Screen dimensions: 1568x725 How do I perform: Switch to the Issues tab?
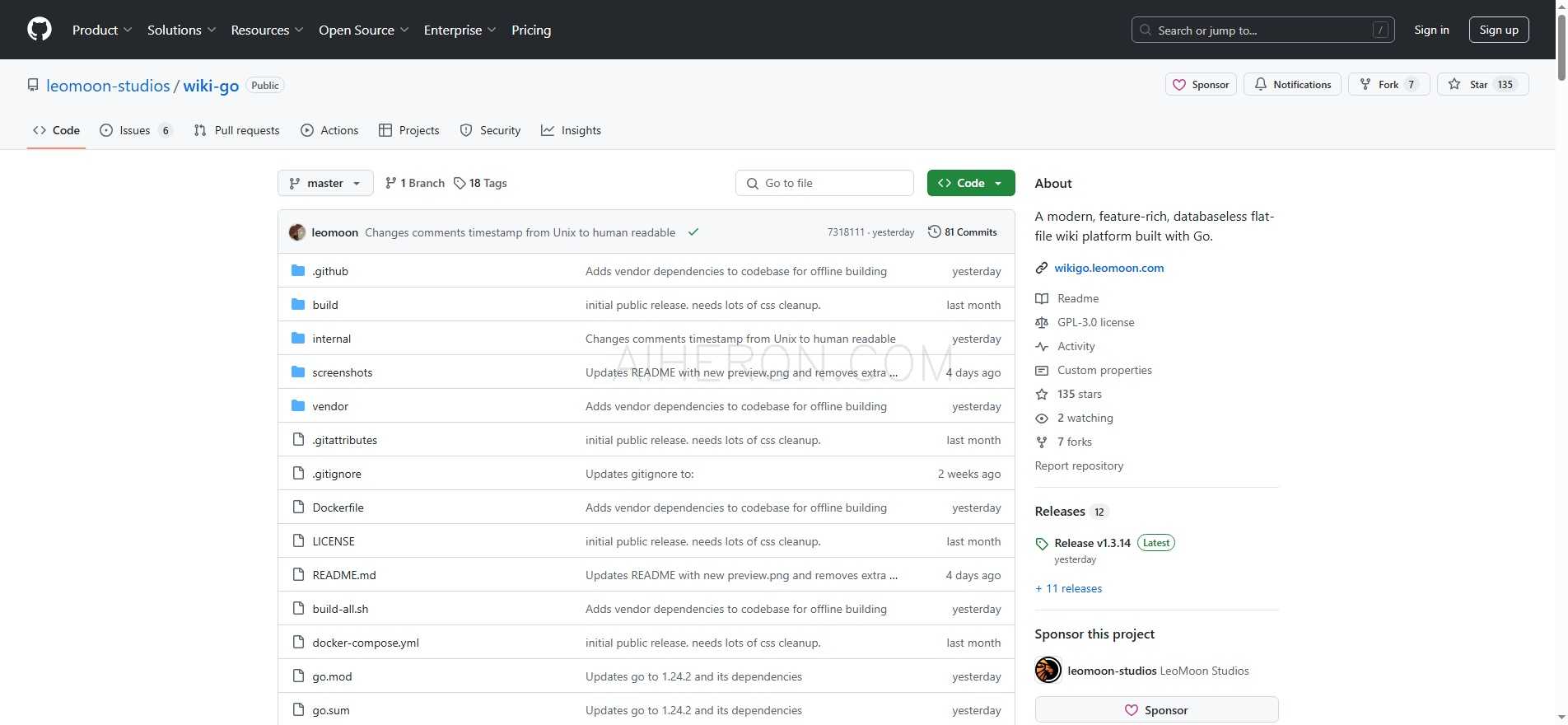coord(136,130)
